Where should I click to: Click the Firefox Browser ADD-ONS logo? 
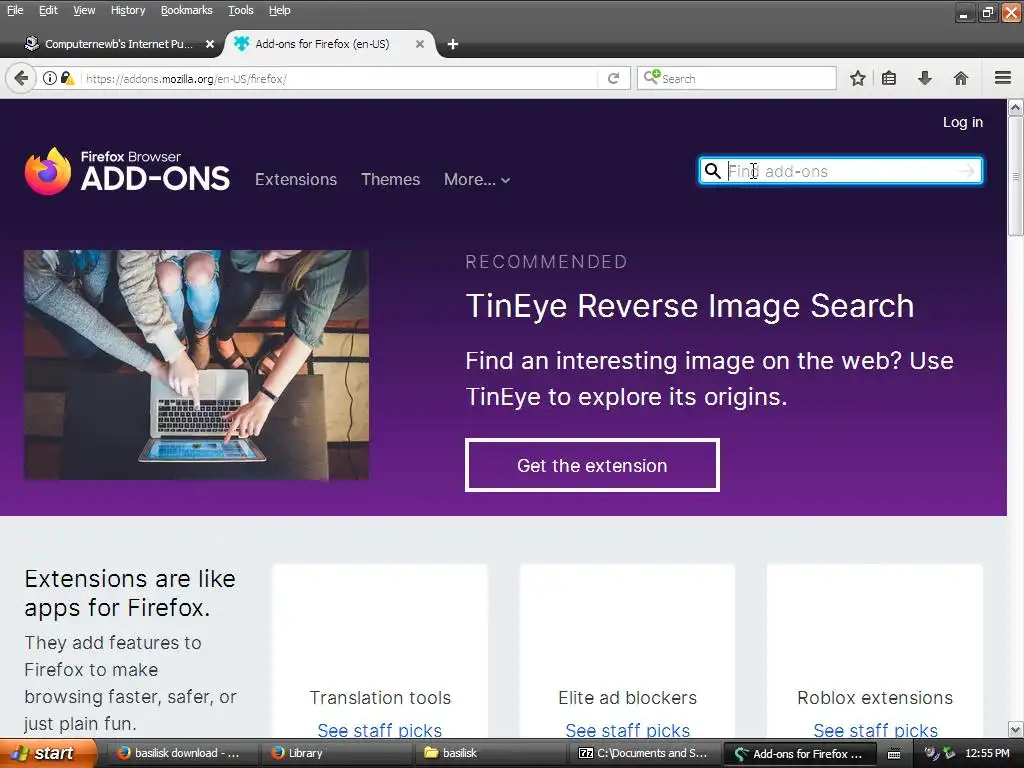127,171
